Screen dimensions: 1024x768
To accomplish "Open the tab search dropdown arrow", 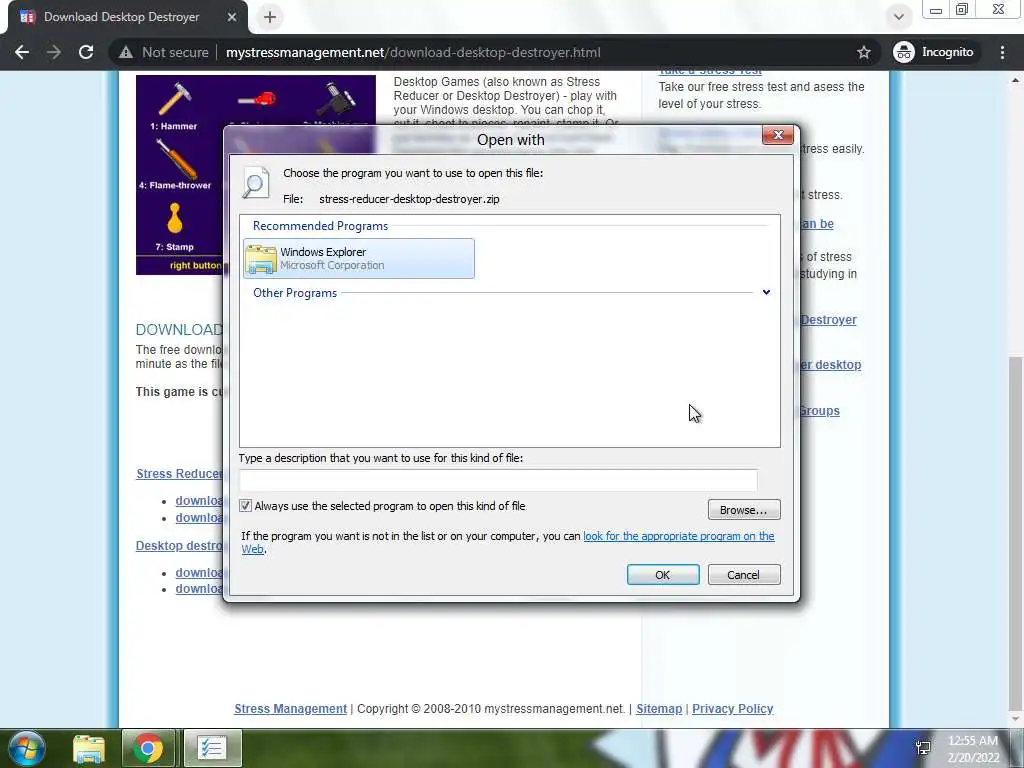I will 899,17.
